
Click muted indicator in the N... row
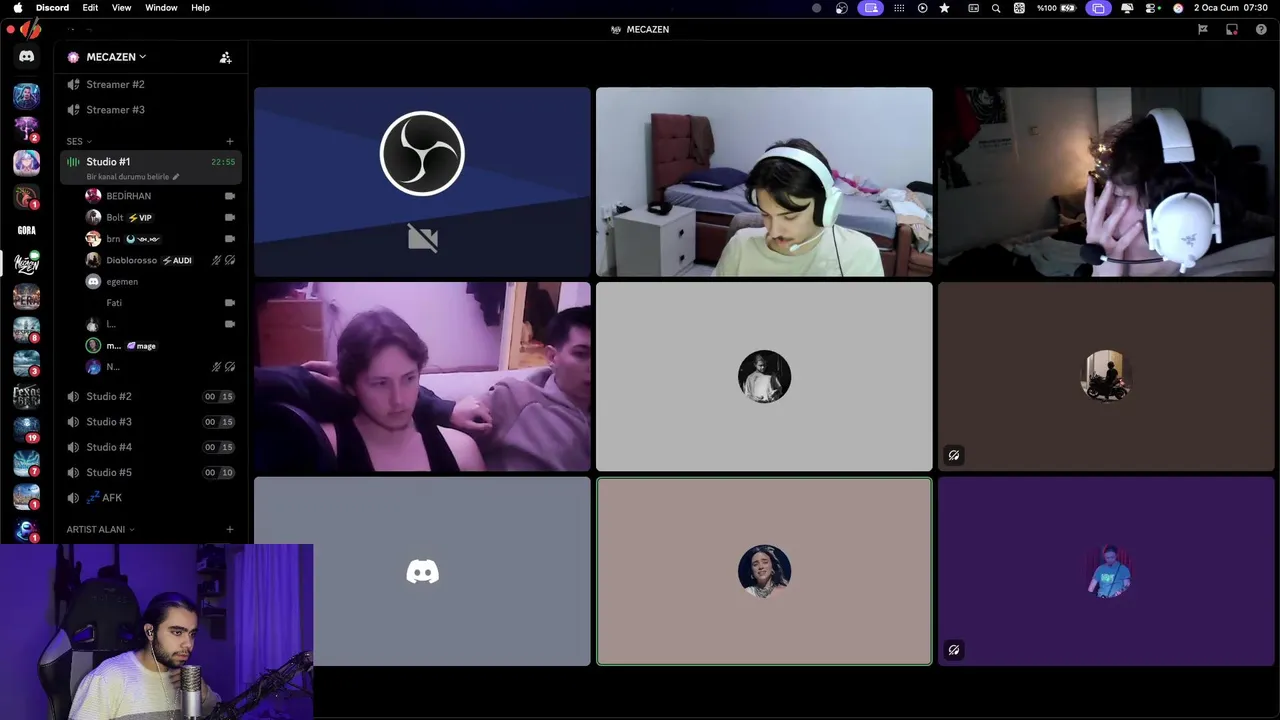(x=216, y=367)
